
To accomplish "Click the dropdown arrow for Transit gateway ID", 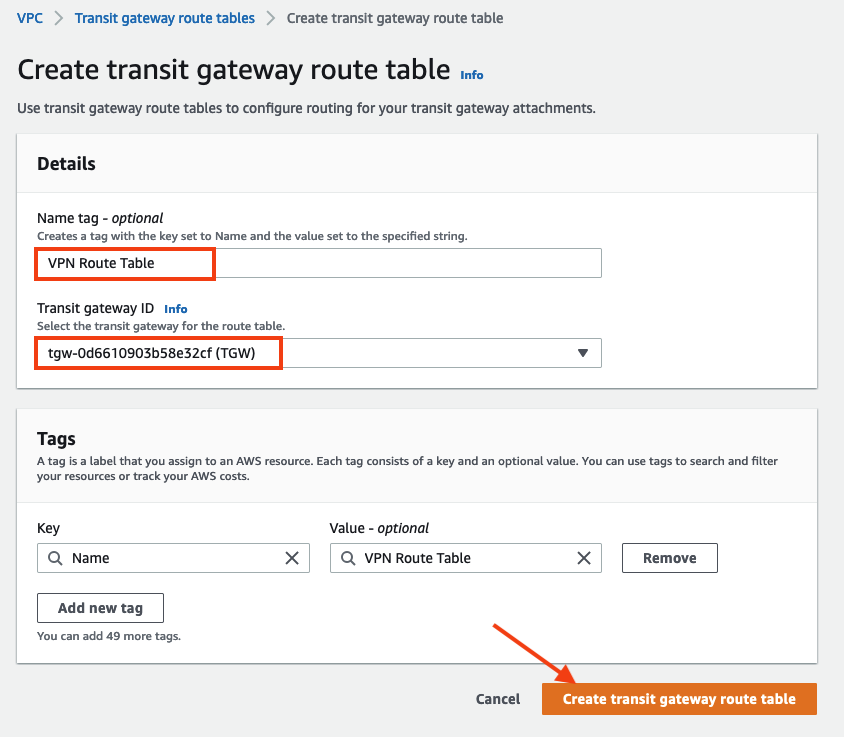I will [x=583, y=353].
